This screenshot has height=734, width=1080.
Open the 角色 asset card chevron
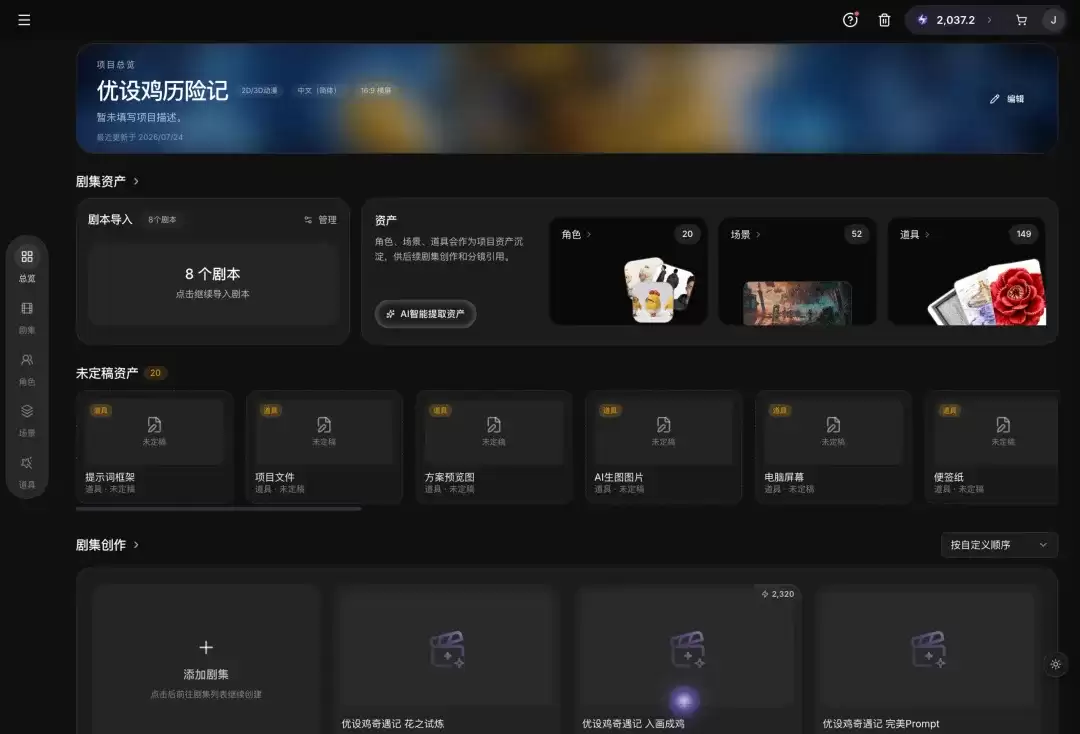589,235
